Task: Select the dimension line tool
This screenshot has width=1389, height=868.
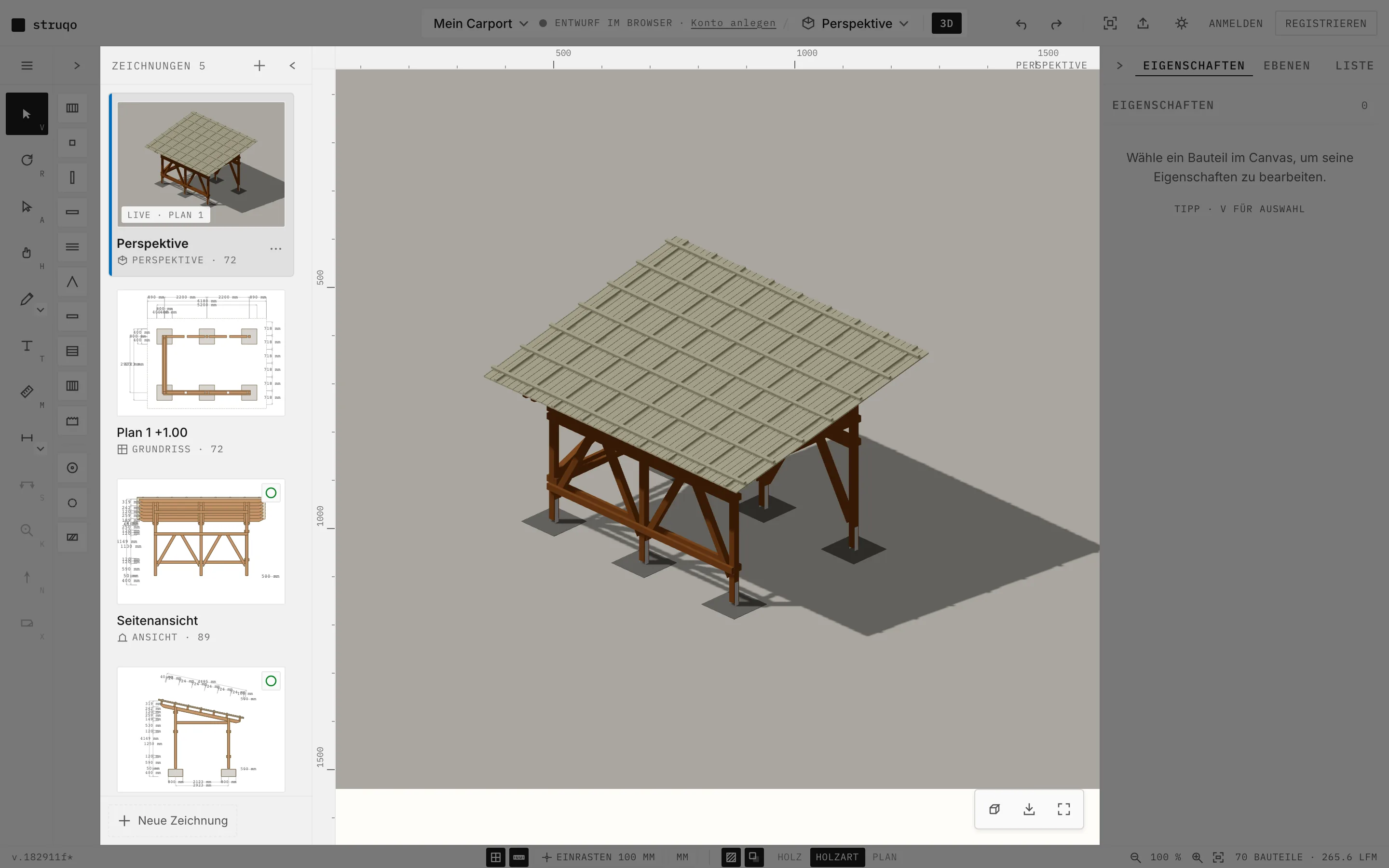Action: coord(27,438)
